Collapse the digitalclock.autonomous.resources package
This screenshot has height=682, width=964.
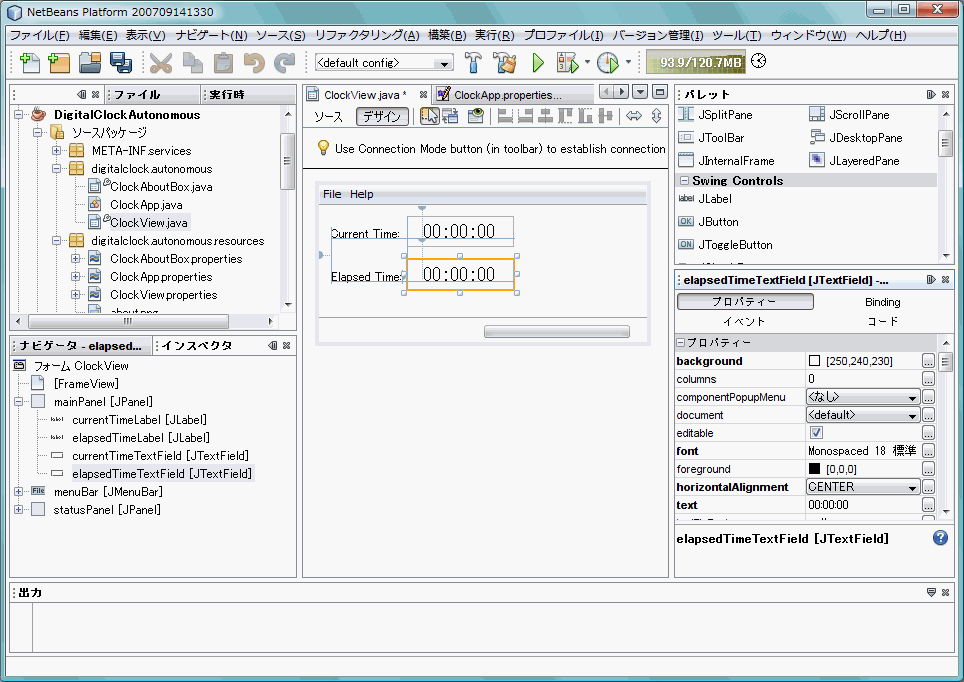point(57,240)
